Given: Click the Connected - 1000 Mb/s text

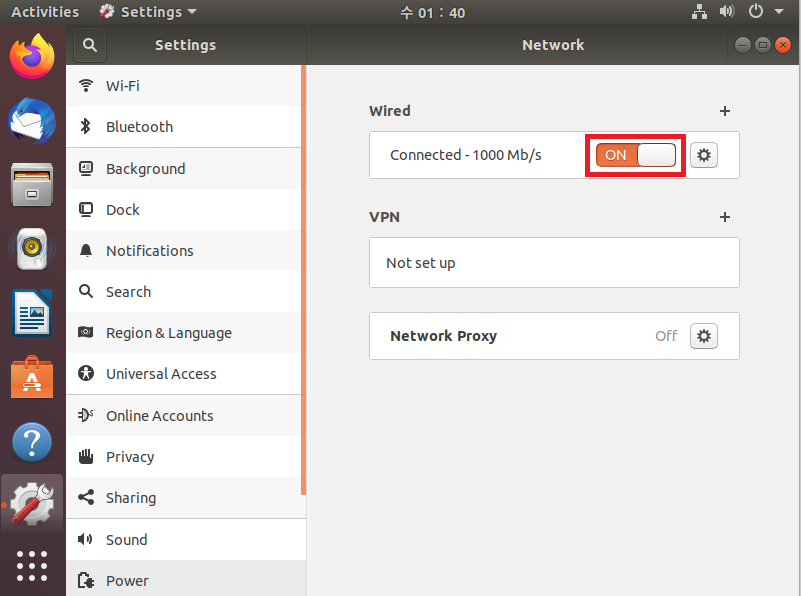Looking at the screenshot, I should 465,155.
